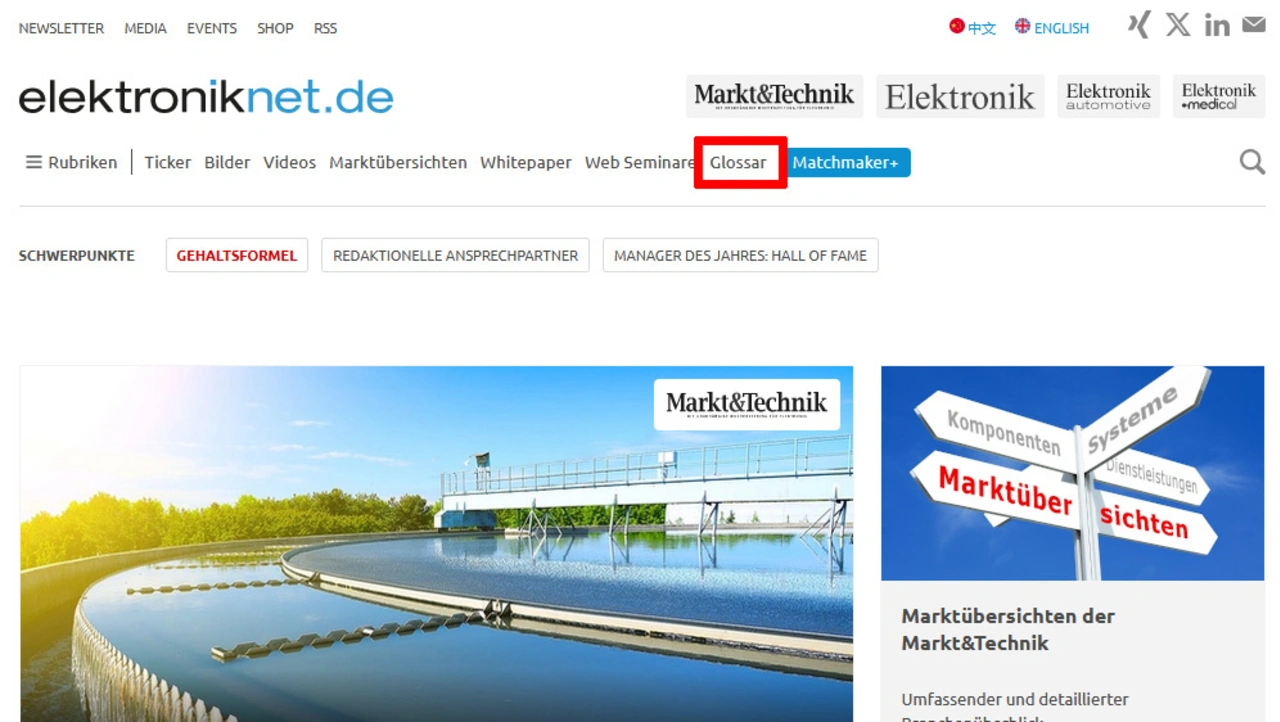Open the Marktübersichten signpost thumbnail
The image size is (1280, 722).
point(1072,473)
